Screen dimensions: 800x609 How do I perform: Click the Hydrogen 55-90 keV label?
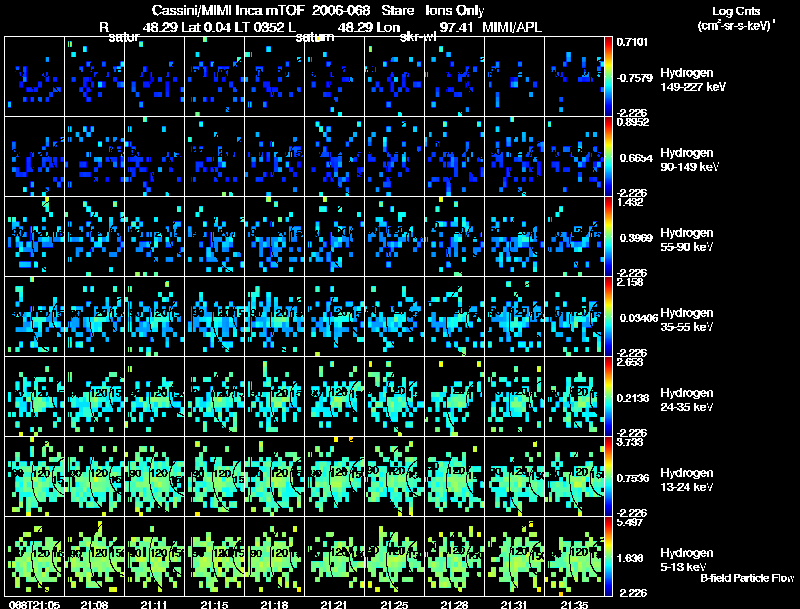coord(686,240)
